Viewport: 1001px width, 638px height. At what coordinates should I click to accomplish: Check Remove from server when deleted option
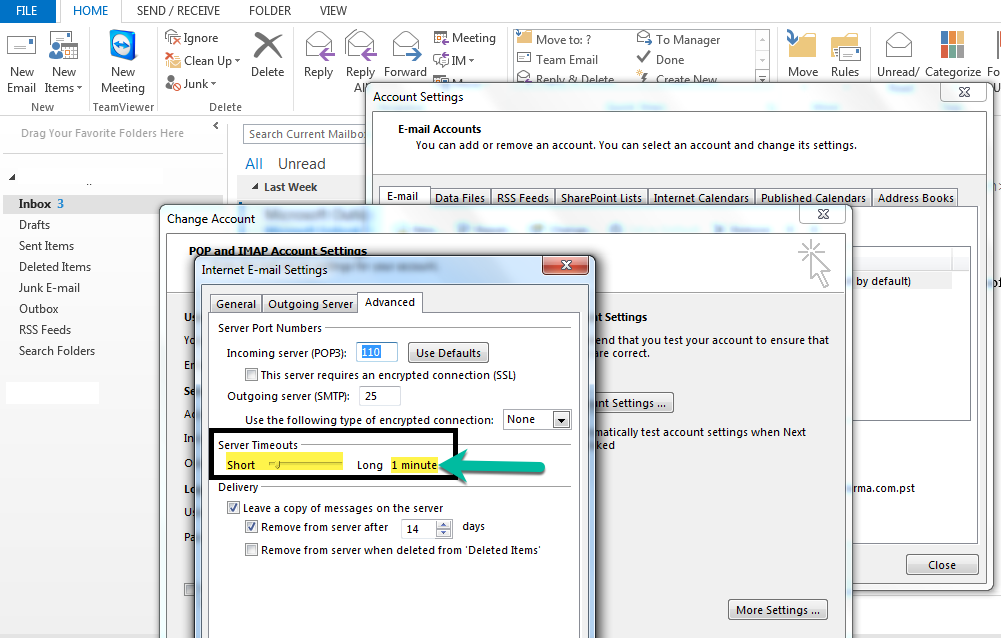252,550
